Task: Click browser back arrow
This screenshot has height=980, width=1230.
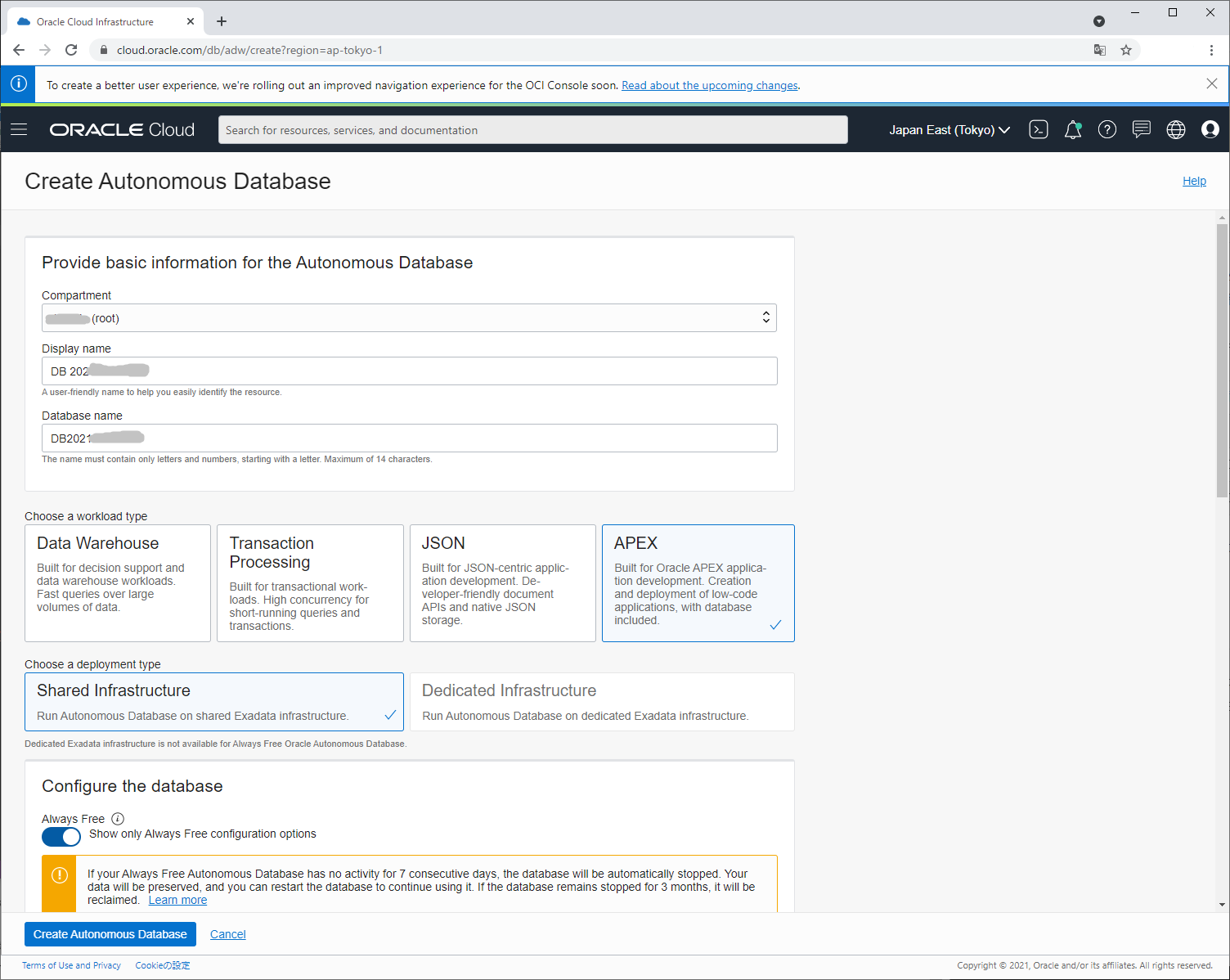Action: pos(19,50)
